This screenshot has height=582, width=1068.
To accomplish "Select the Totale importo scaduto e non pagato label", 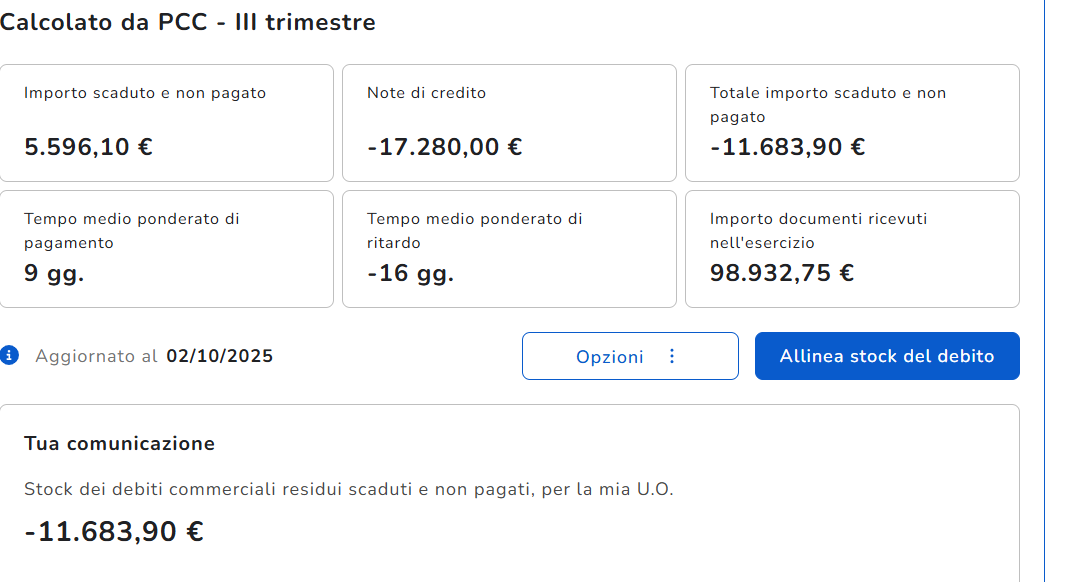I will coord(827,104).
